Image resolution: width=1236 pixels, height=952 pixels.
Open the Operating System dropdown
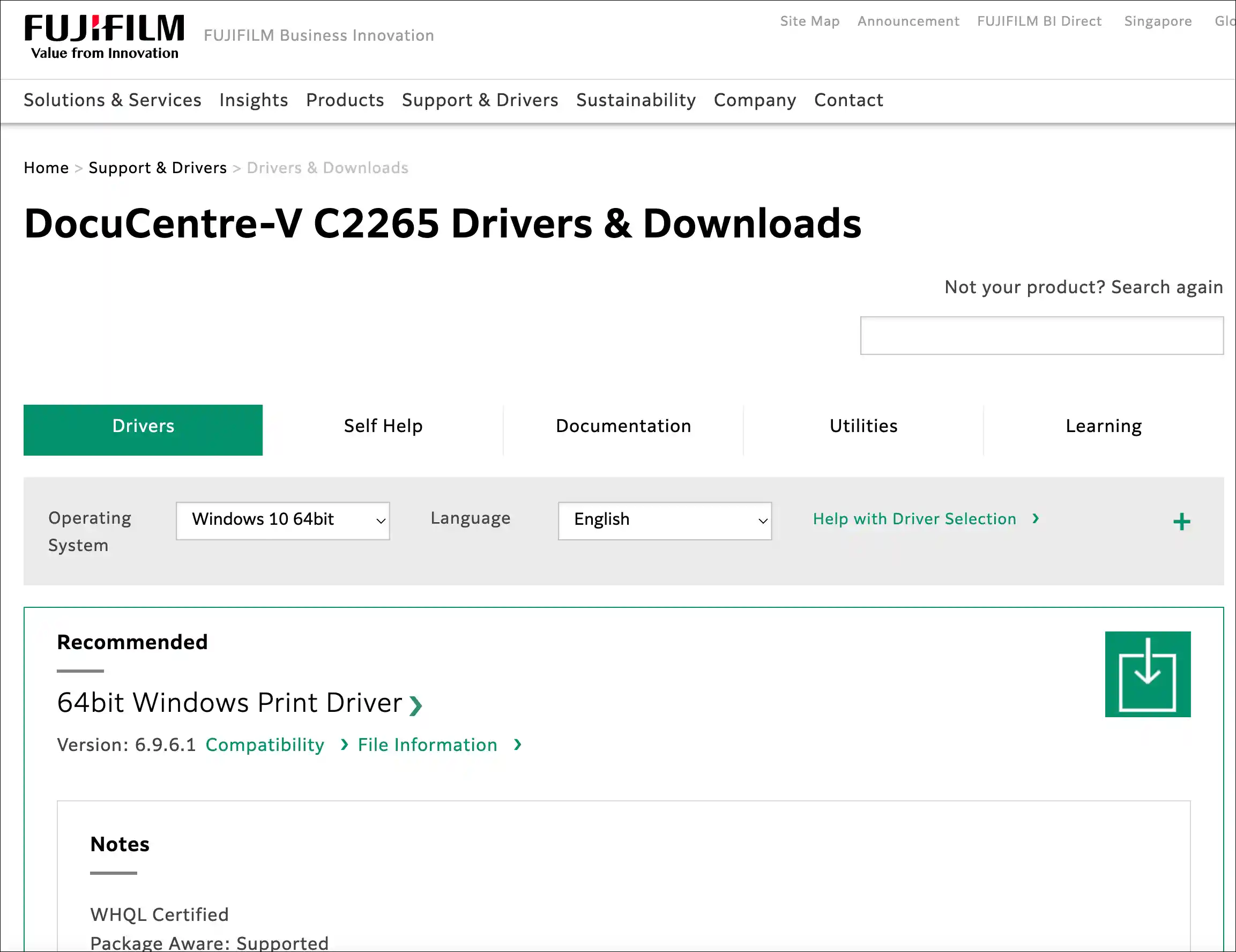coord(282,520)
